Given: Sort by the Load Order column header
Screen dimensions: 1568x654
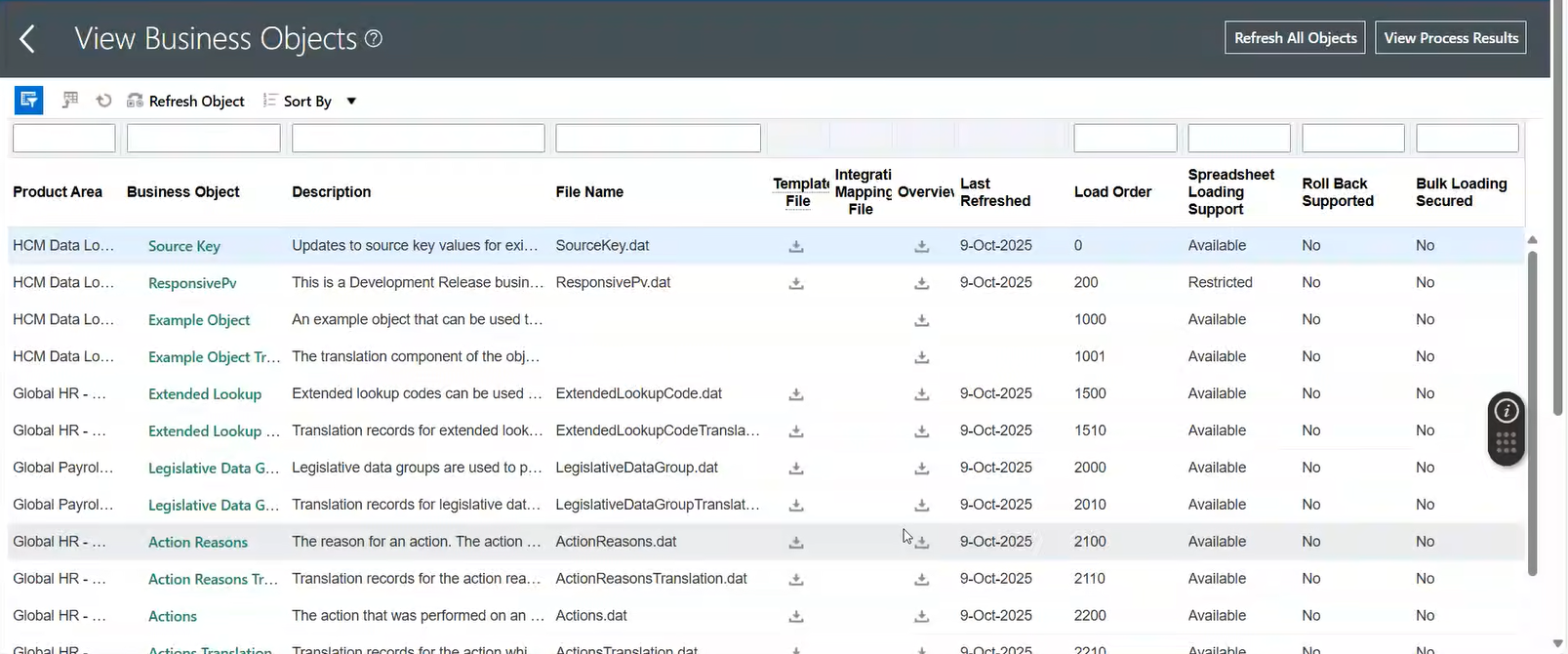Looking at the screenshot, I should (x=1113, y=192).
